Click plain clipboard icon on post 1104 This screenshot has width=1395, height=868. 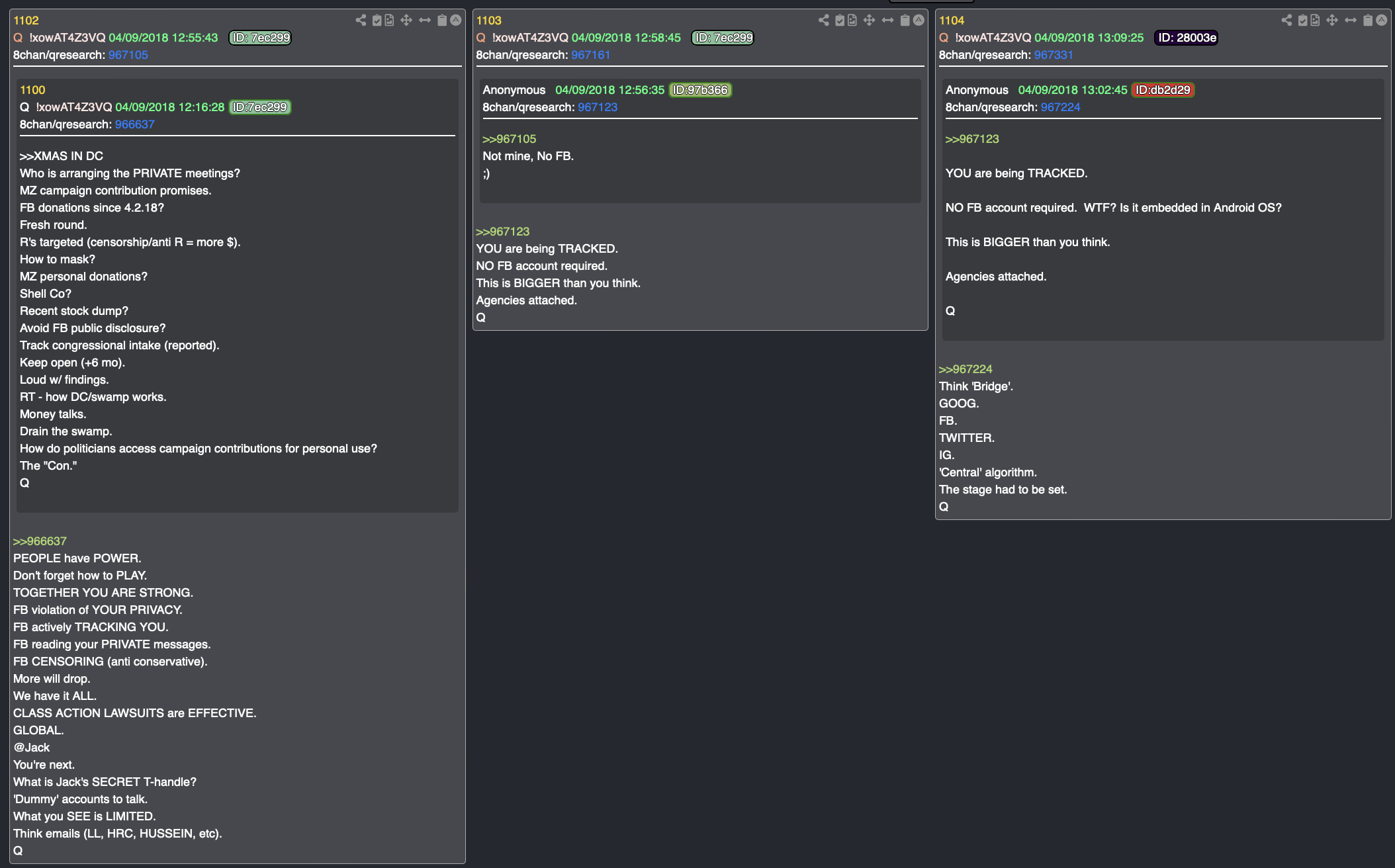point(1368,21)
